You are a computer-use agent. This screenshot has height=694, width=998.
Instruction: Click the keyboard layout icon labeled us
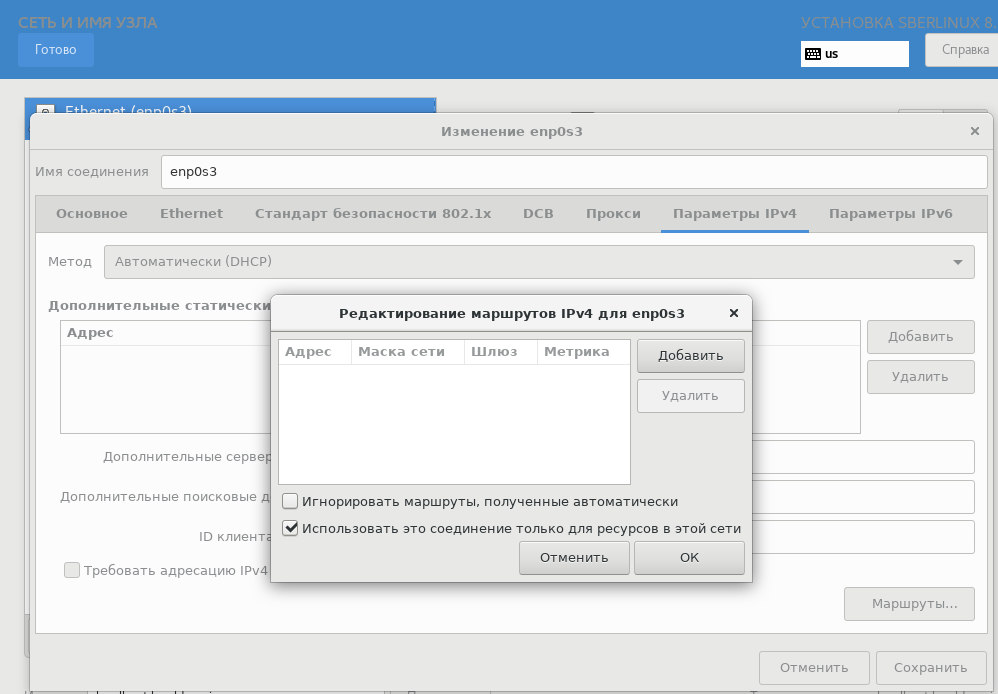(x=813, y=54)
